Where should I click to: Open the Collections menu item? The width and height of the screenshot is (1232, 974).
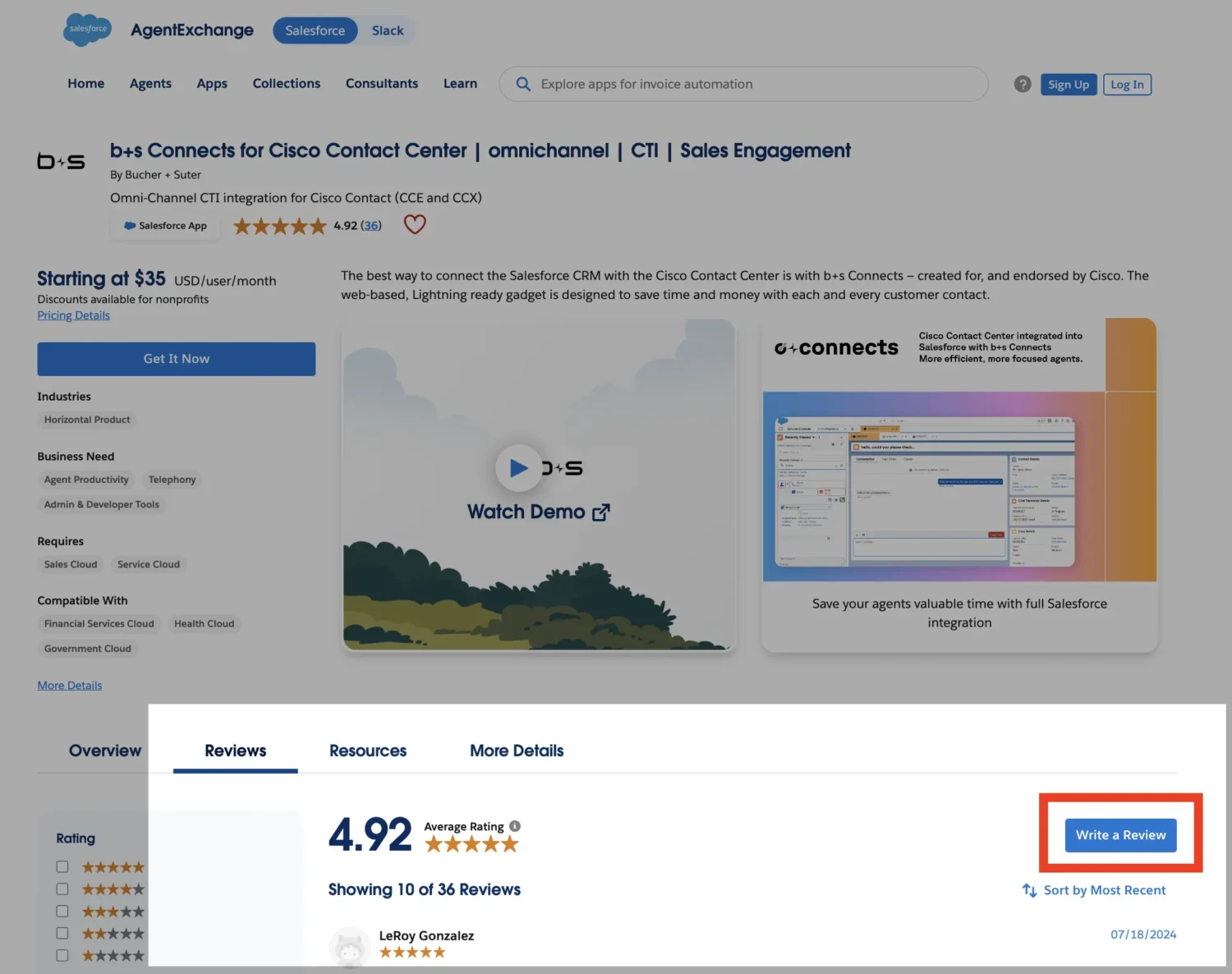287,83
